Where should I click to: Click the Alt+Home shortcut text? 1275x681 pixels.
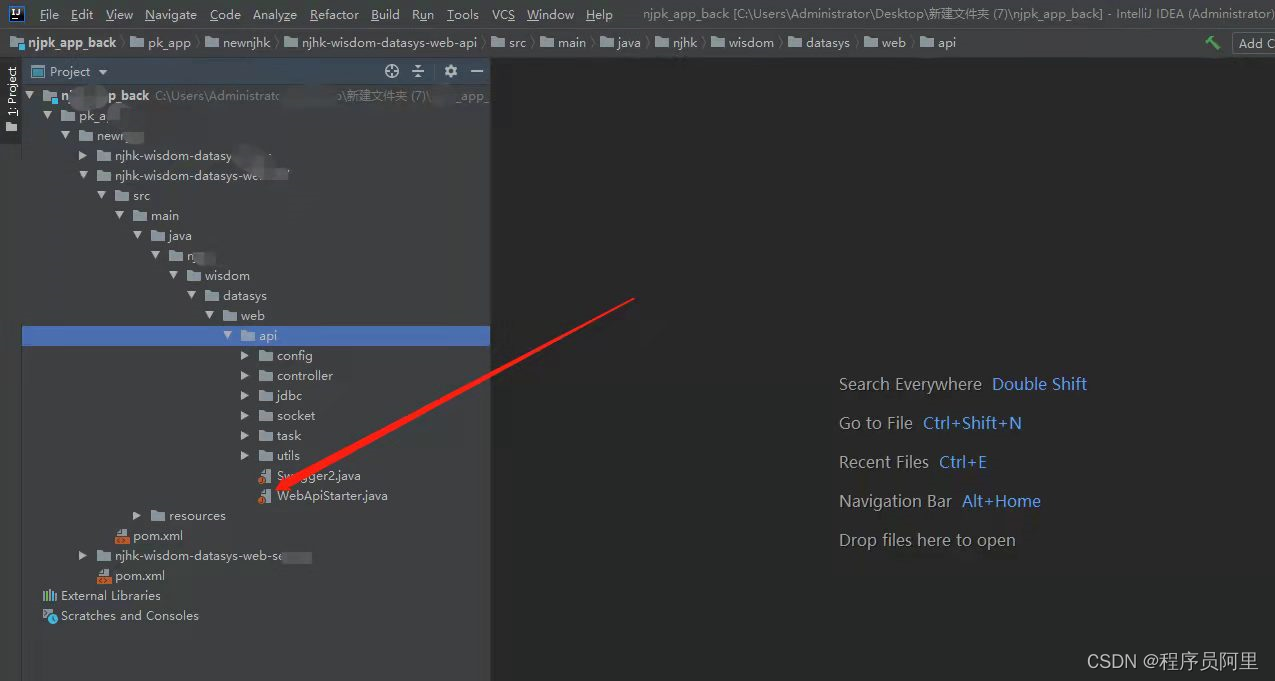(1001, 501)
